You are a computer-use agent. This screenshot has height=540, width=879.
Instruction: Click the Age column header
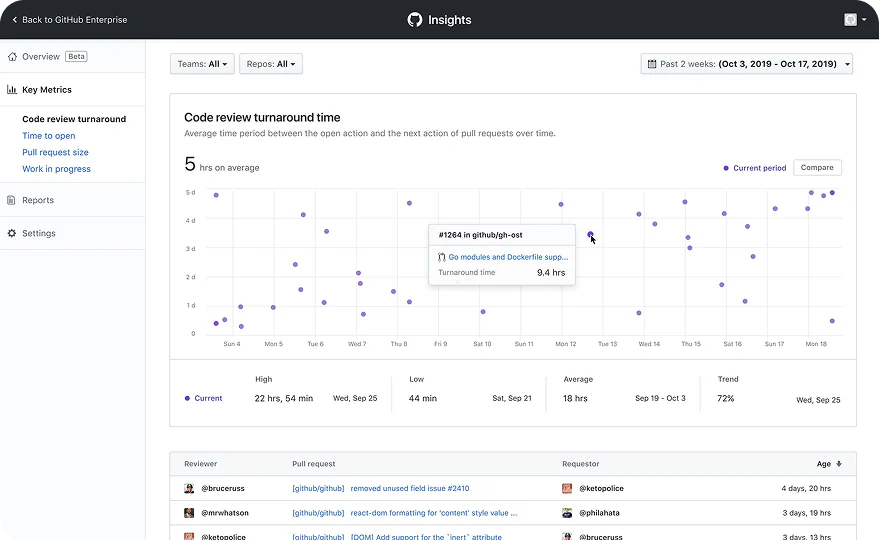pos(824,464)
